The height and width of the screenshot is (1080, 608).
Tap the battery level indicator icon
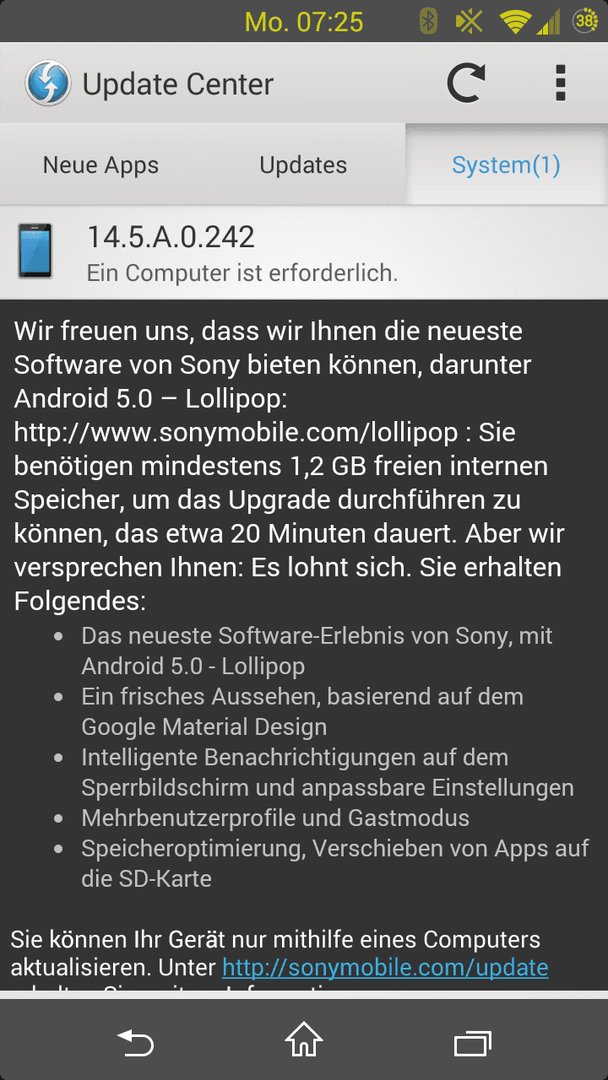(585, 21)
